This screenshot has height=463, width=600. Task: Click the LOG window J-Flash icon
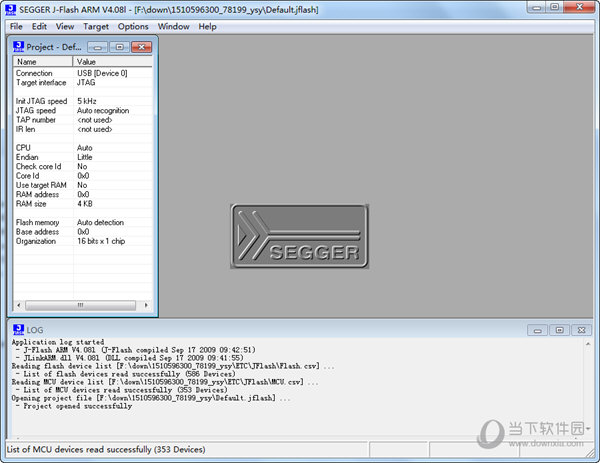click(18, 329)
